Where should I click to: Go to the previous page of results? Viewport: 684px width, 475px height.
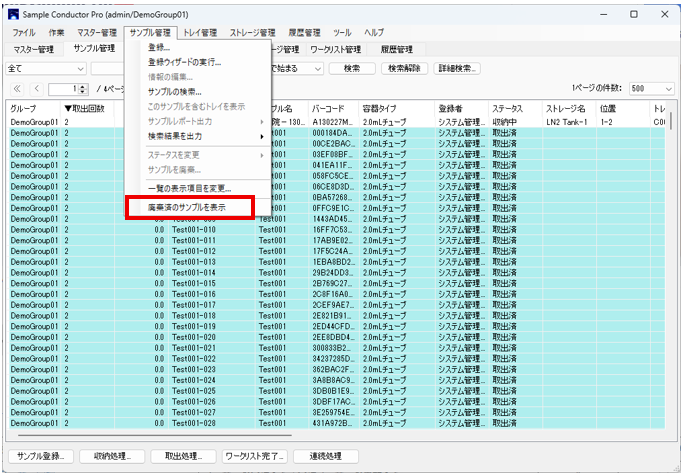(36, 89)
